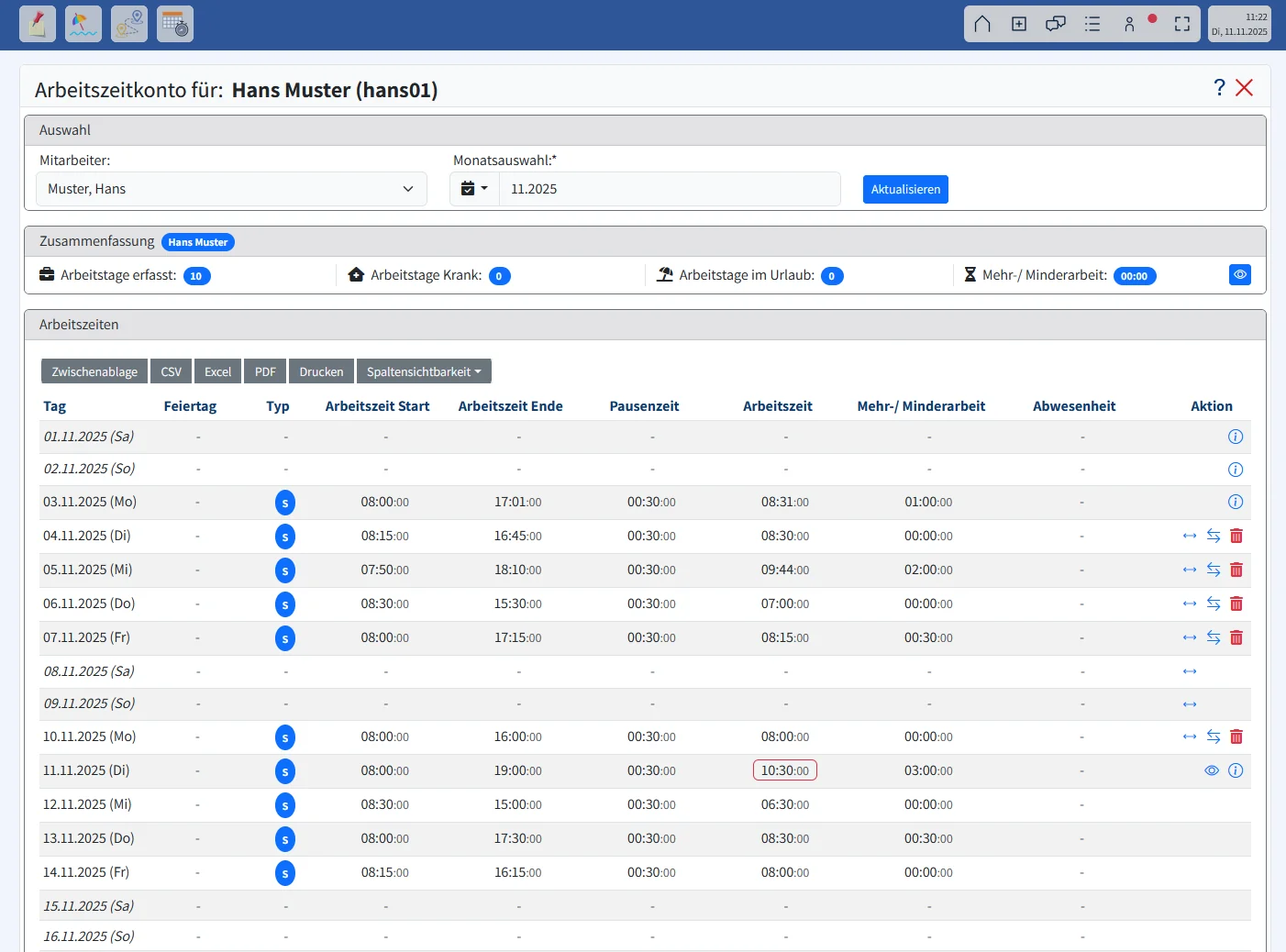The image size is (1286, 952).
Task: Open the Mitarbeiter dropdown showing Muster, Hans
Action: click(x=231, y=189)
